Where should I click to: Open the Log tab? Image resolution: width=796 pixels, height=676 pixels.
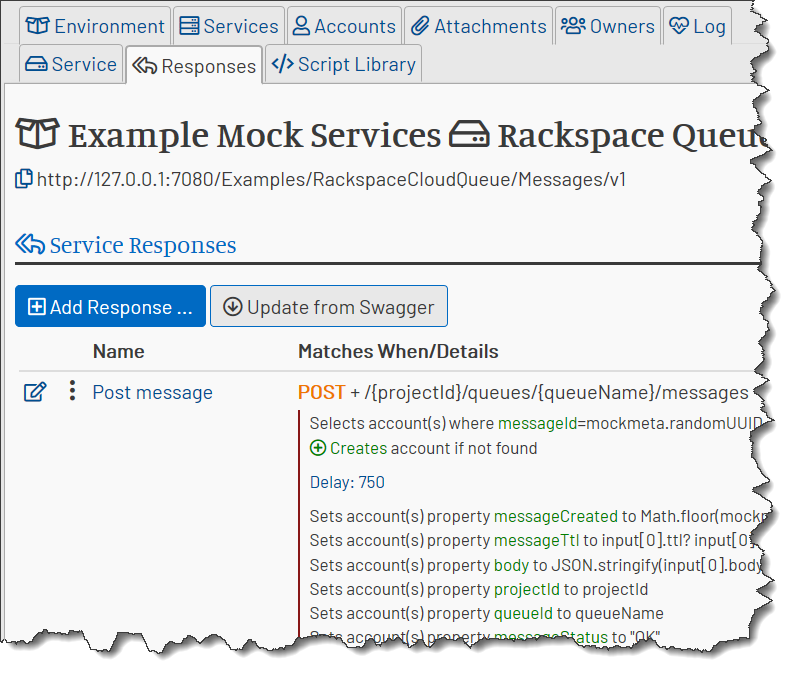coord(698,26)
